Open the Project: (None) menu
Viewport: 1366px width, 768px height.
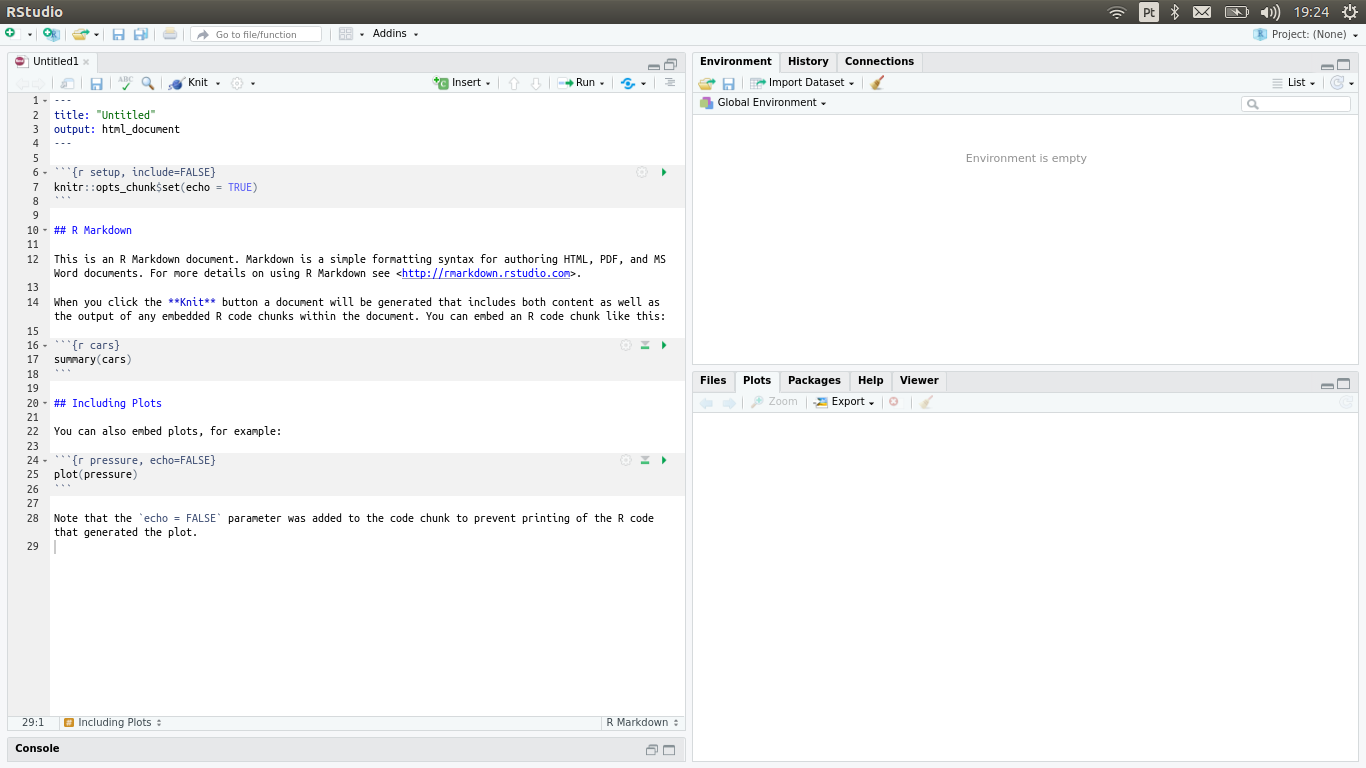click(x=1306, y=34)
